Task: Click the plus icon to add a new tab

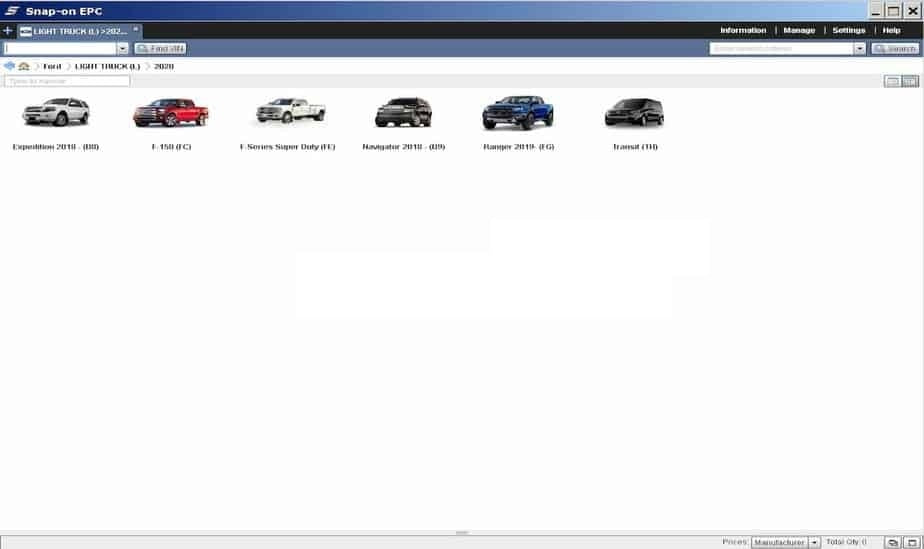Action: tap(8, 31)
